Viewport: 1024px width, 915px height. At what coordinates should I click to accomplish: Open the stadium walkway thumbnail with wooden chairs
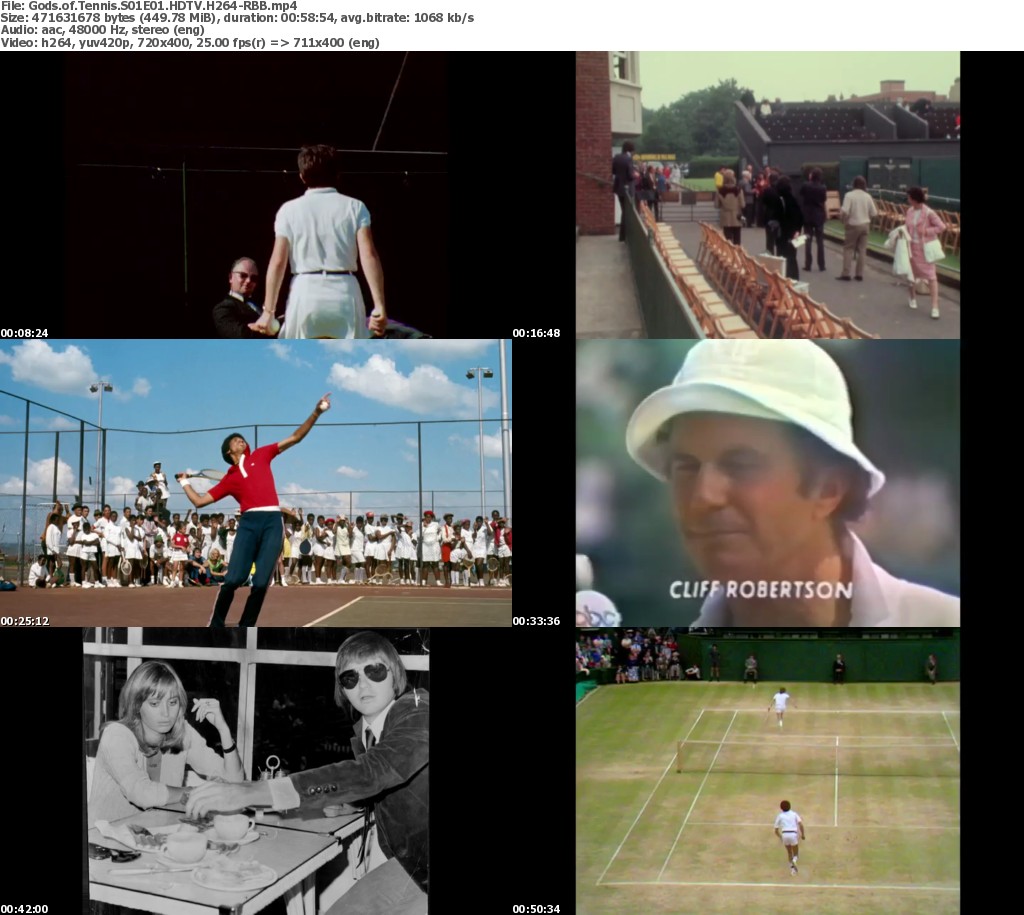[767, 195]
